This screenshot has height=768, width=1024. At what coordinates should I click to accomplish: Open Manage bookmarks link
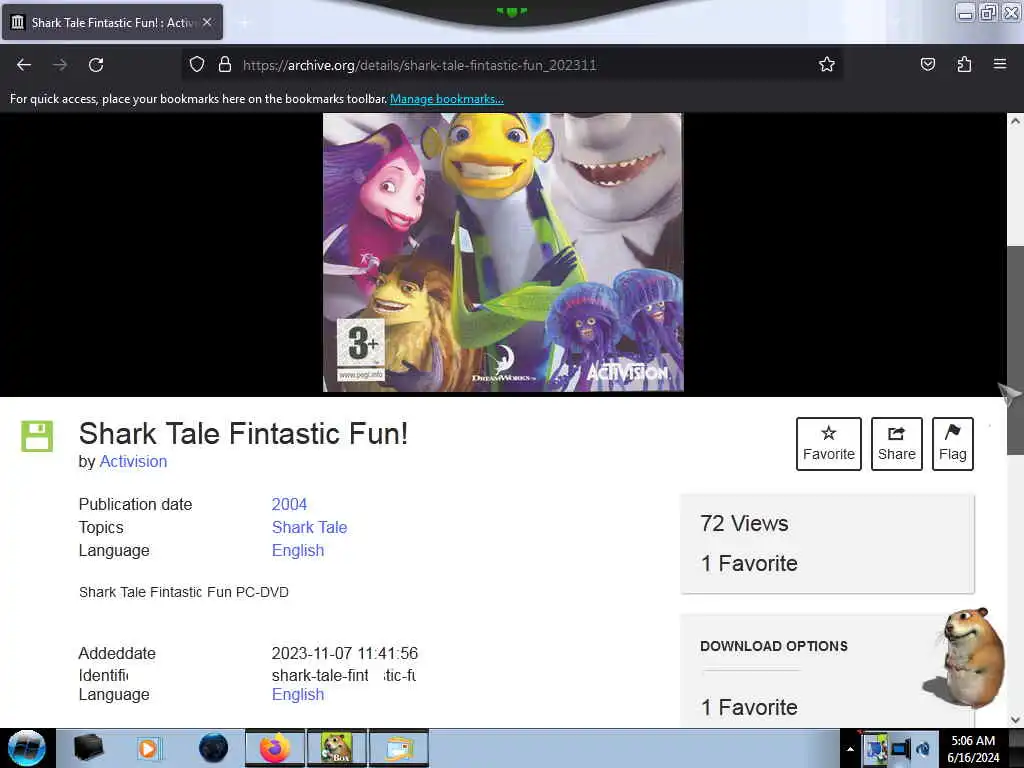pos(447,99)
